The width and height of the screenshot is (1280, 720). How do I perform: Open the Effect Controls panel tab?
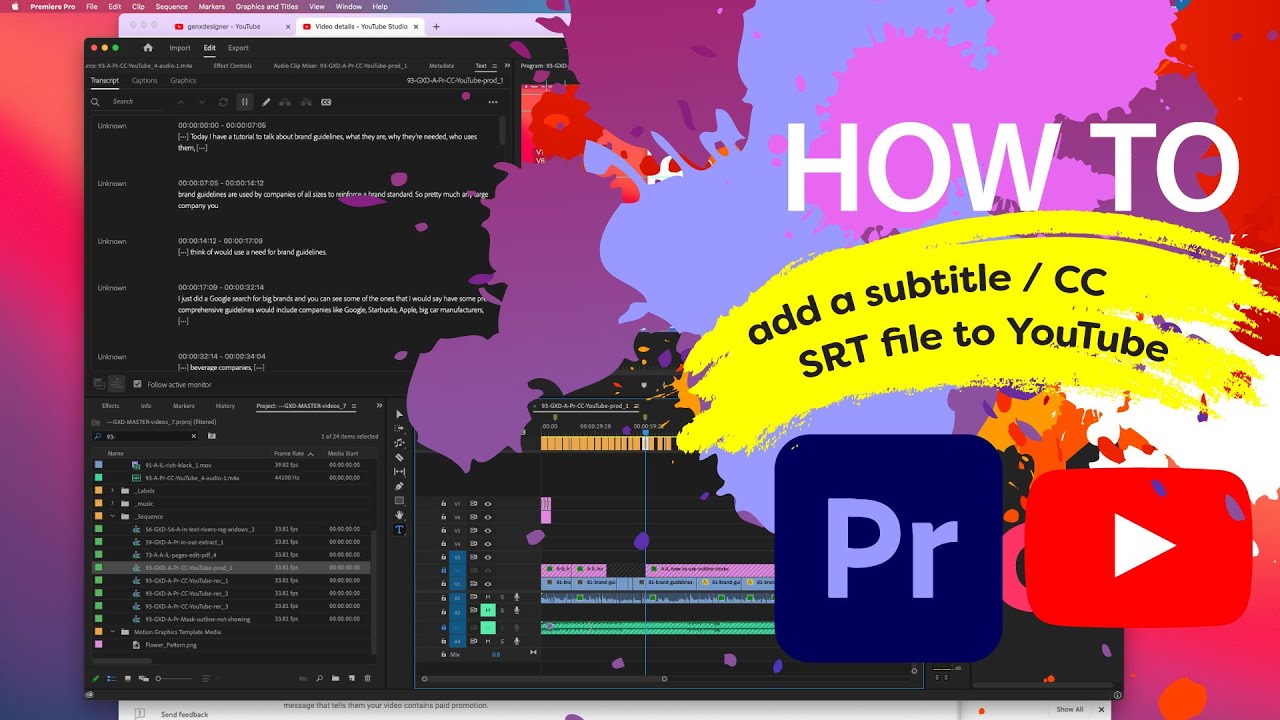click(233, 66)
